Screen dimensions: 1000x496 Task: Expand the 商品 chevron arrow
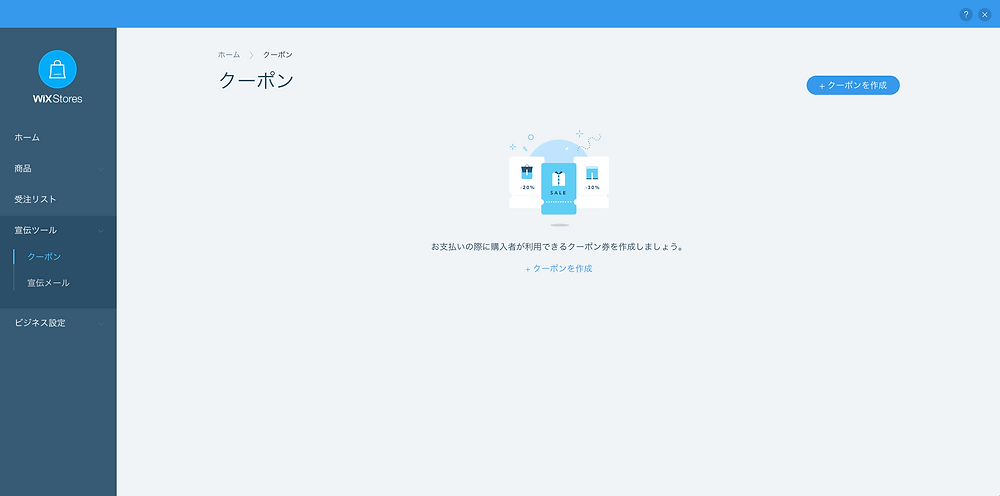click(101, 169)
